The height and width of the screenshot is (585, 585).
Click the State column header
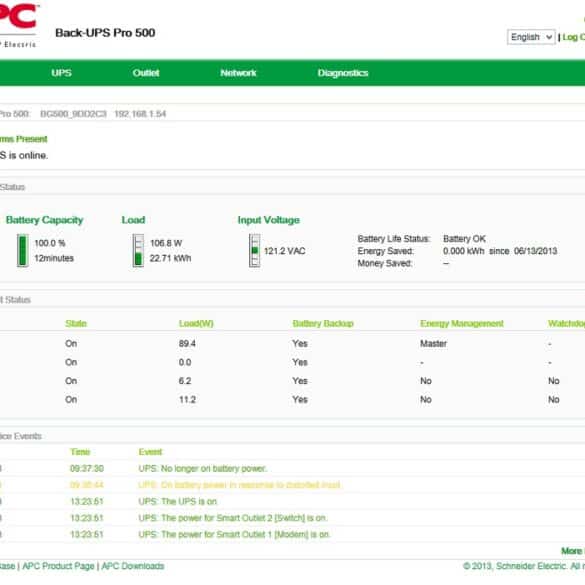pyautogui.click(x=76, y=323)
